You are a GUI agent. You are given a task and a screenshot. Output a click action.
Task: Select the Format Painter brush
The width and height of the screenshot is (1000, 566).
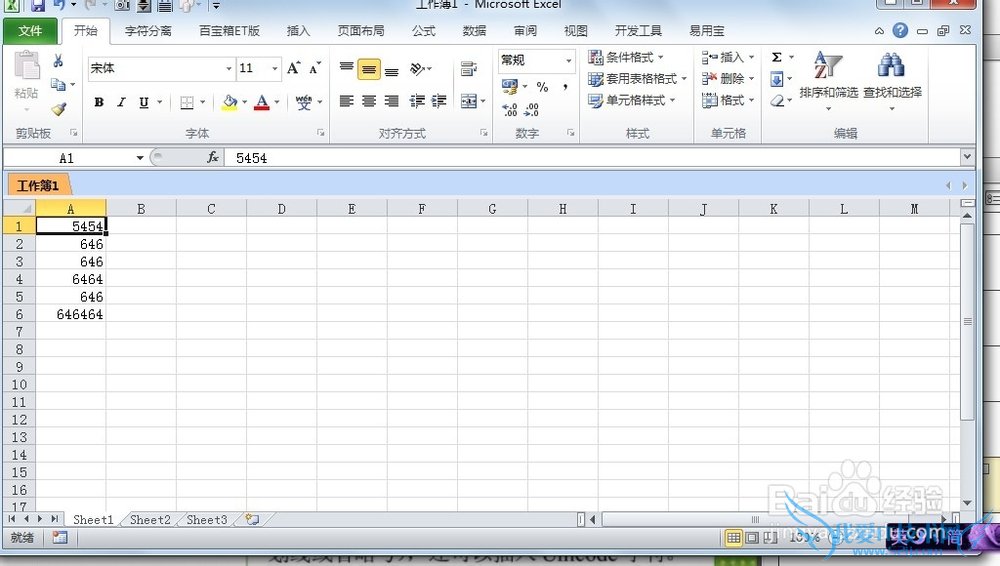coord(59,108)
